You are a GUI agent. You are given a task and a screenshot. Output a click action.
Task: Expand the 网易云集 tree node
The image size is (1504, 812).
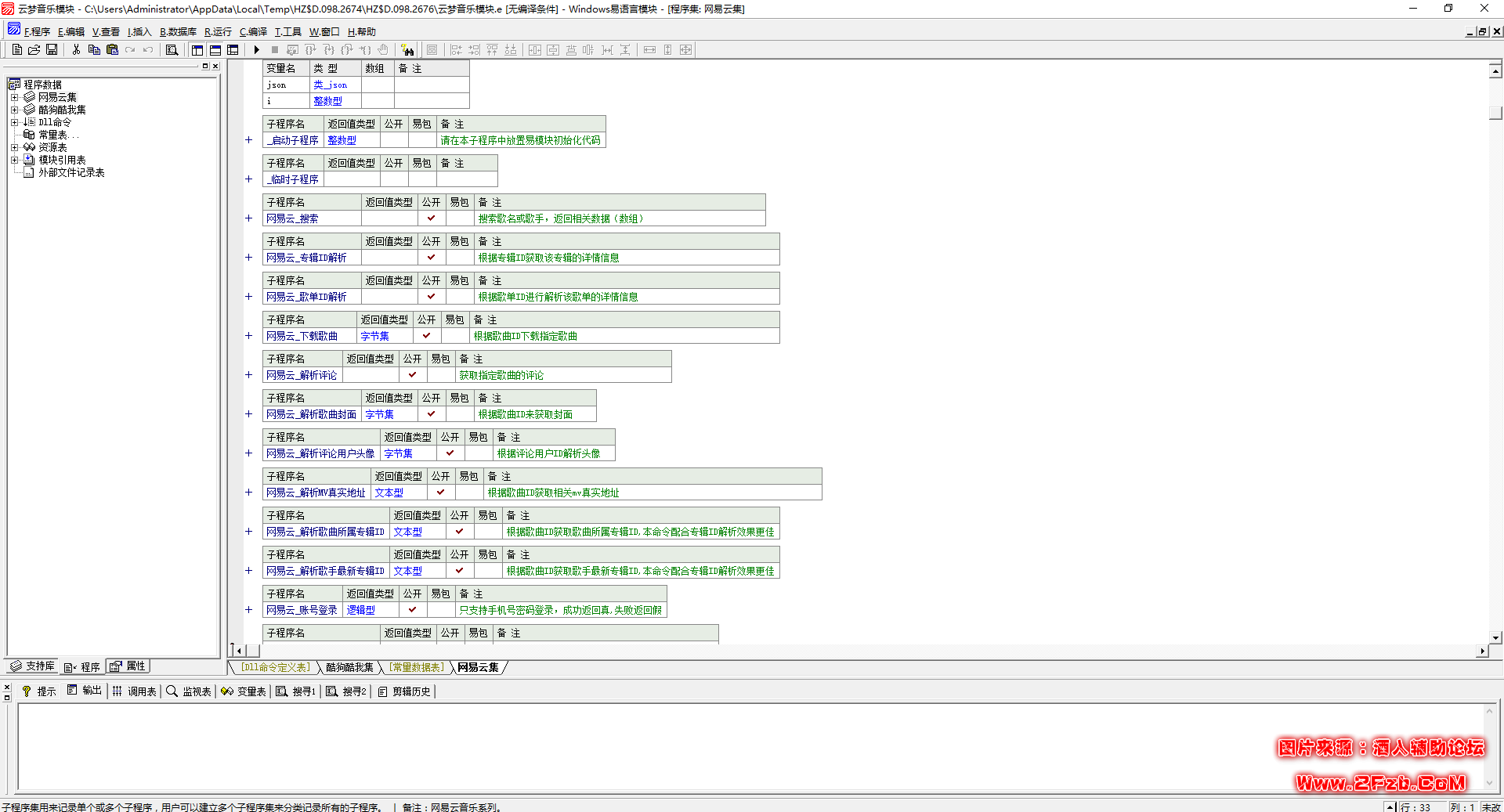coord(14,97)
